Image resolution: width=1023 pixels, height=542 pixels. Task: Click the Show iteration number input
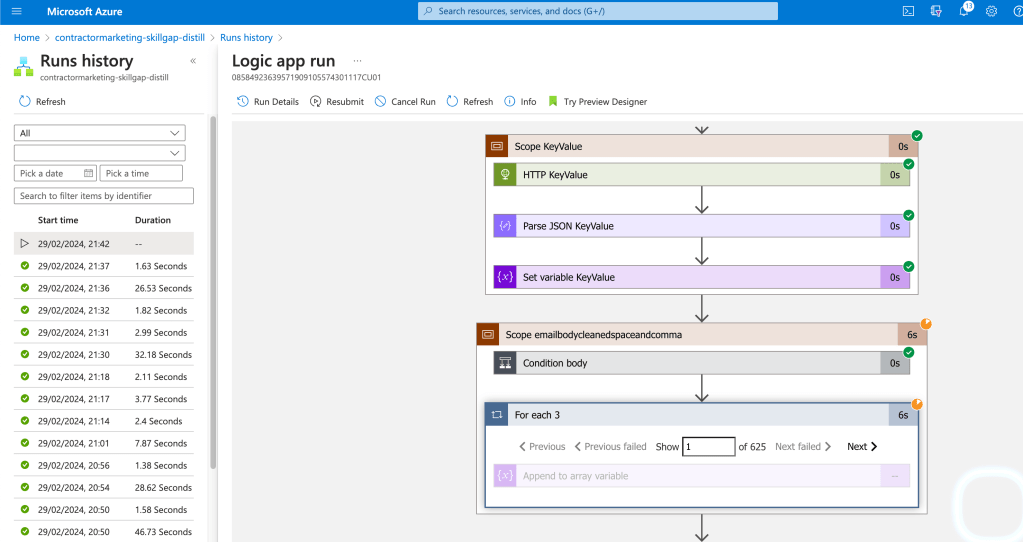tap(709, 446)
